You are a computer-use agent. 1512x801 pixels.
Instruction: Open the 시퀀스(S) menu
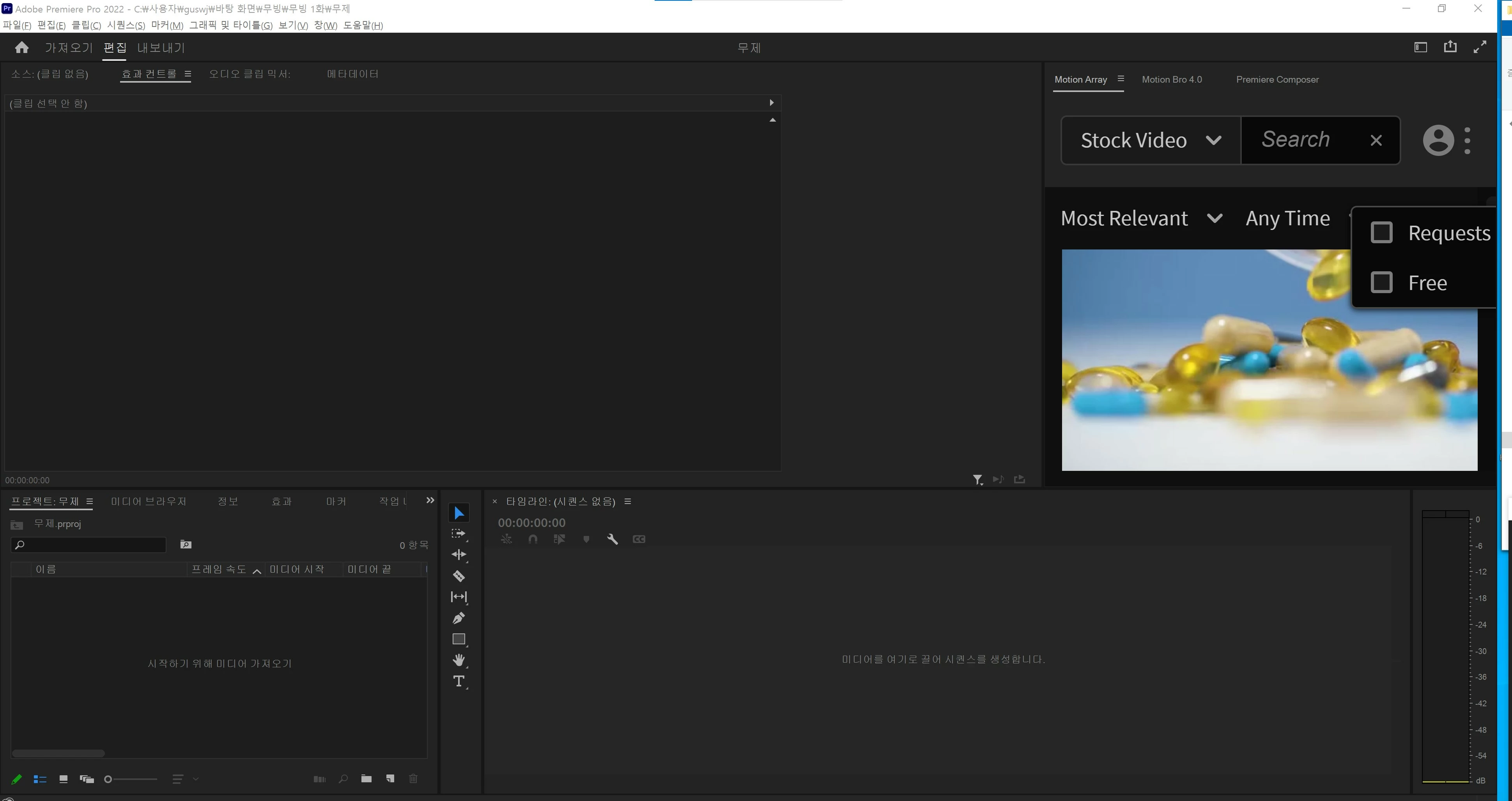point(126,25)
